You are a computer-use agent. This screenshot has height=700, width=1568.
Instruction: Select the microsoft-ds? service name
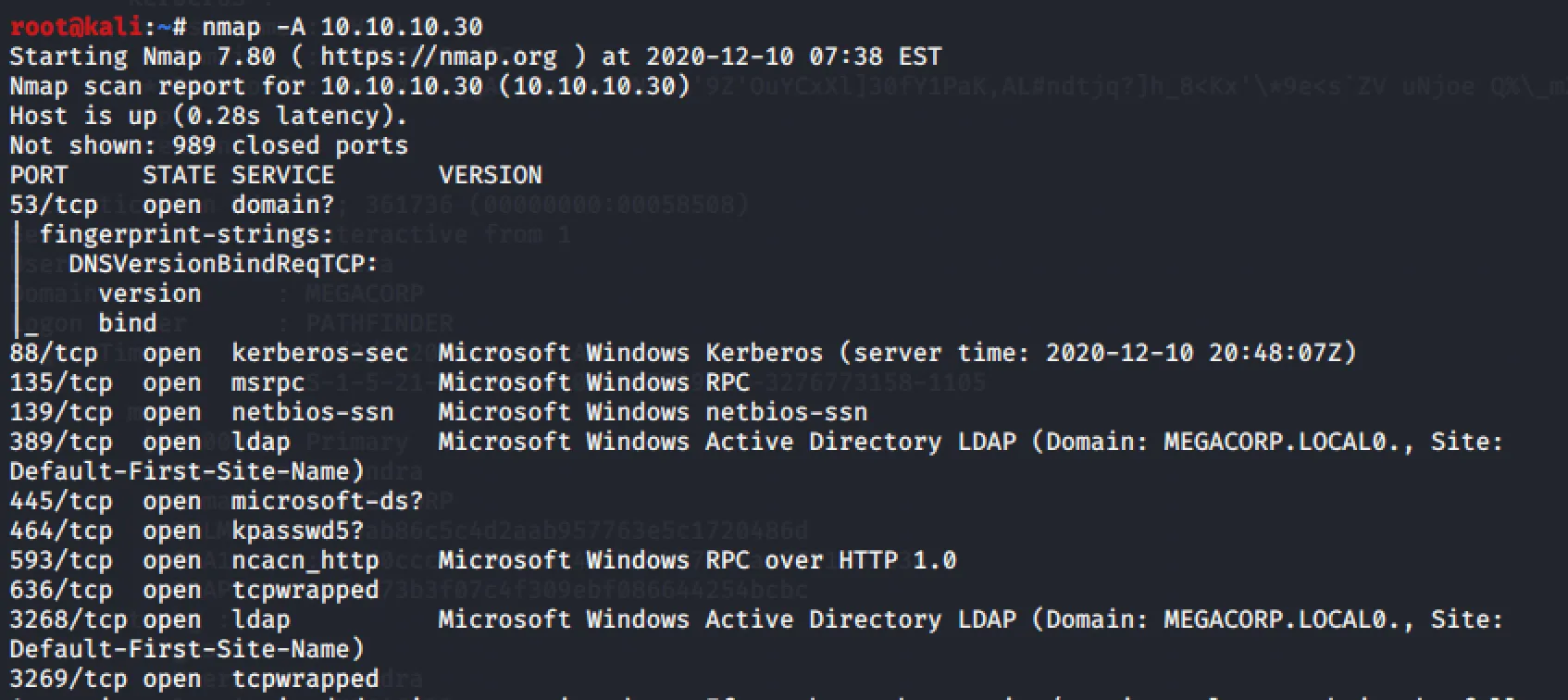coord(327,501)
